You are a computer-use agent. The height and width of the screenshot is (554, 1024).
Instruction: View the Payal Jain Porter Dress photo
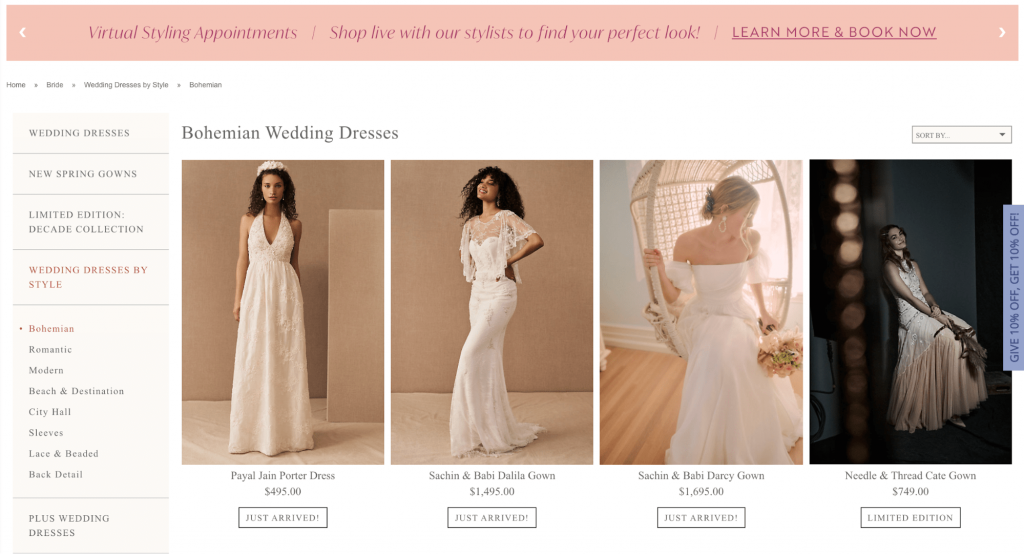click(x=283, y=312)
